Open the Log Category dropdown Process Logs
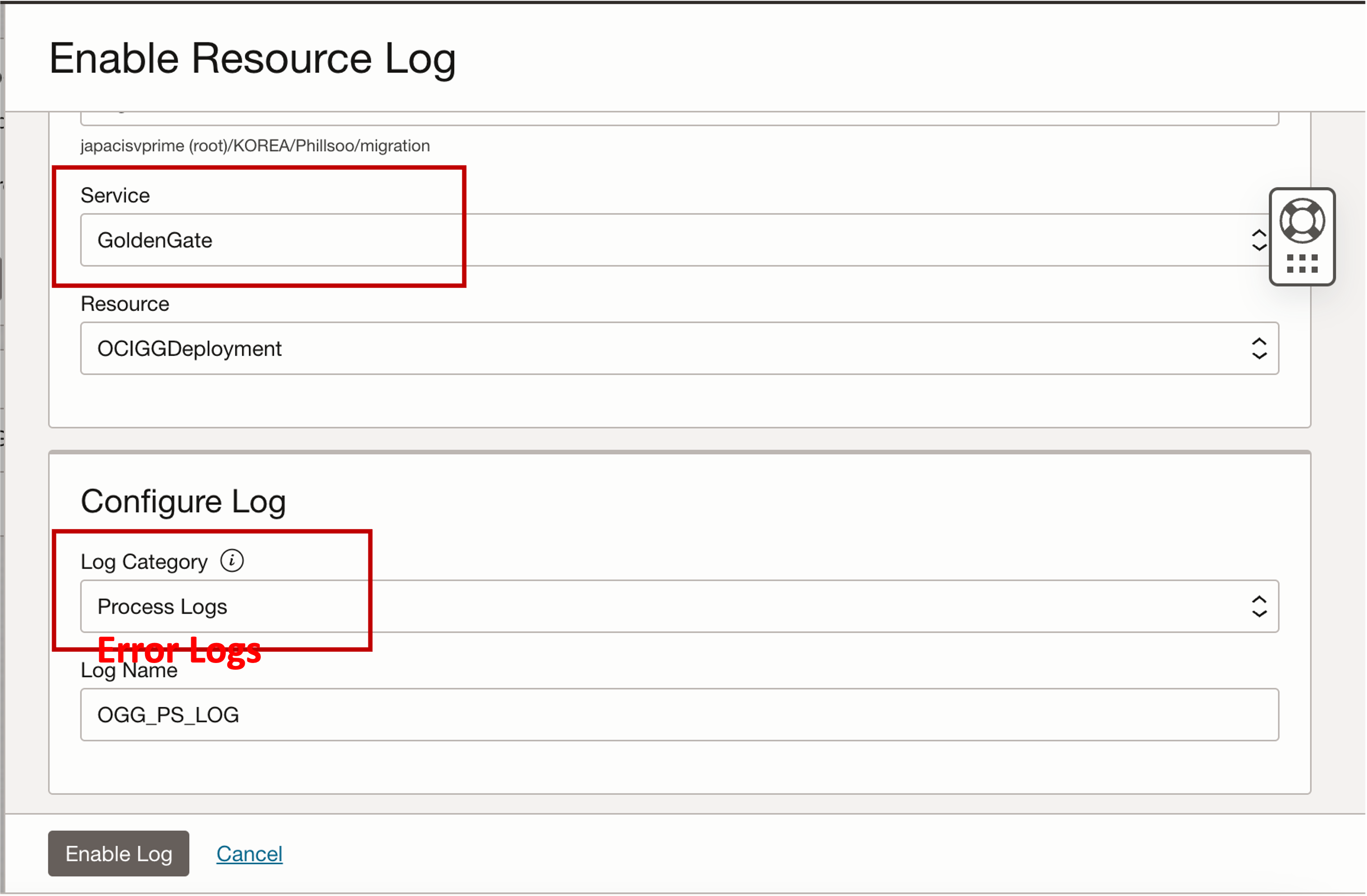The image size is (1367, 896). 679,607
